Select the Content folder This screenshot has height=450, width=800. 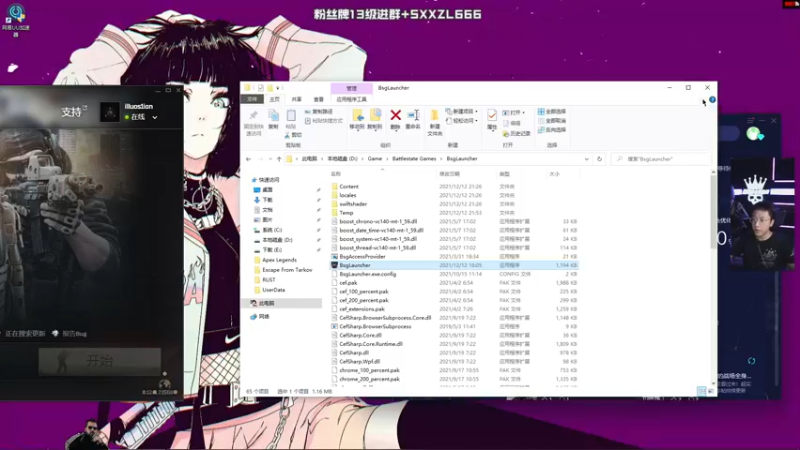pyautogui.click(x=349, y=187)
